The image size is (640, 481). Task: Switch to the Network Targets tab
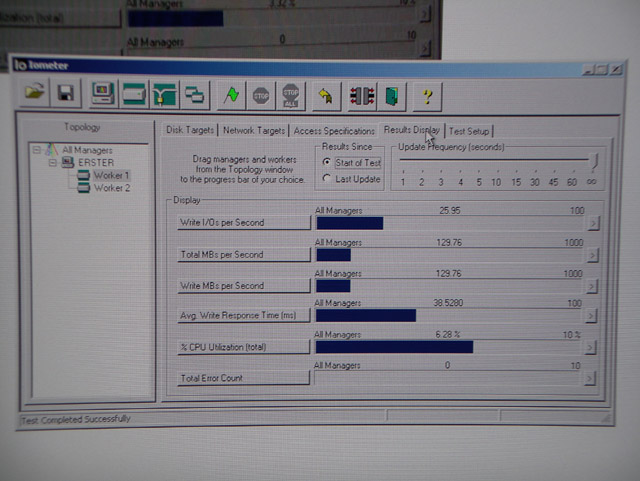point(254,131)
